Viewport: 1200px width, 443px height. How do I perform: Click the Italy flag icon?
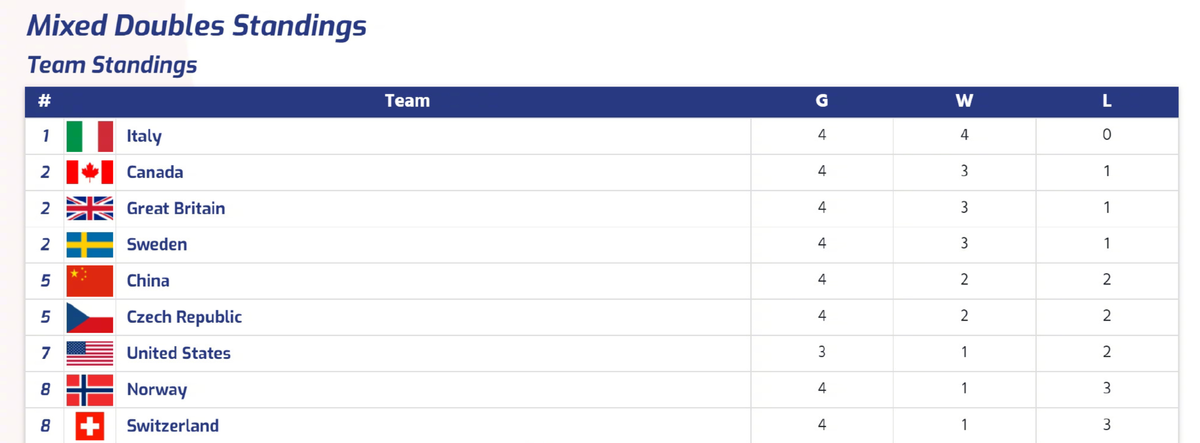tap(89, 136)
